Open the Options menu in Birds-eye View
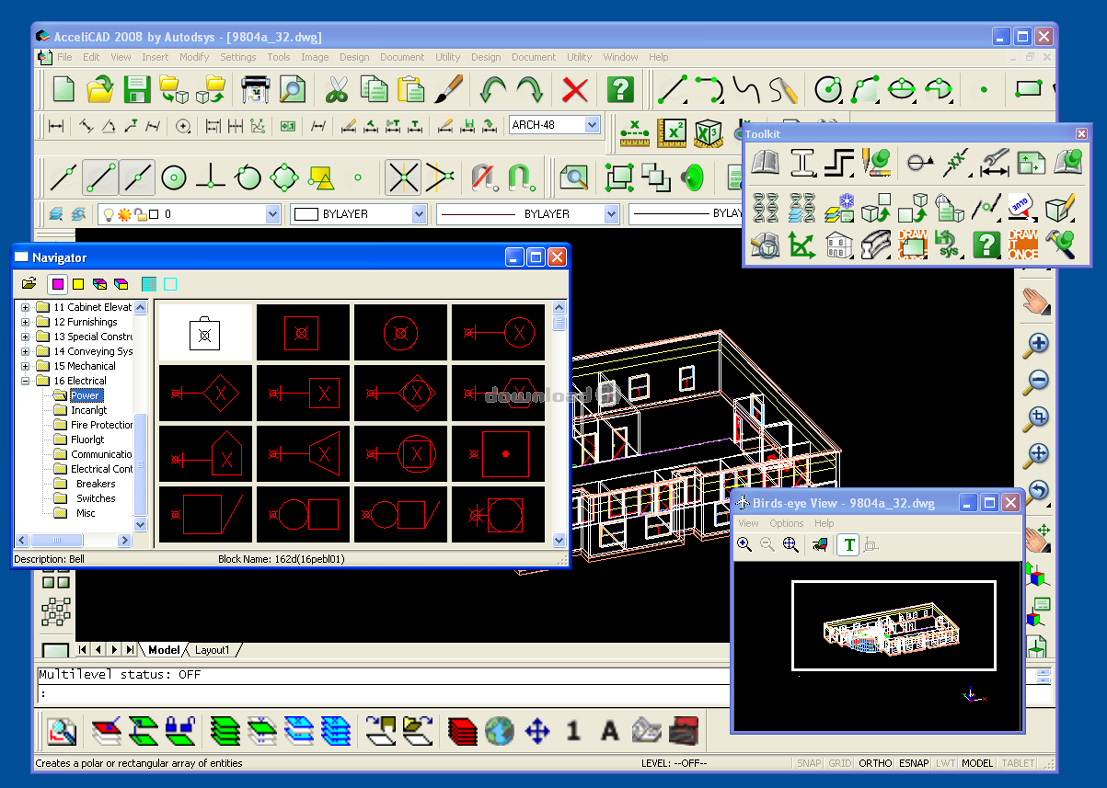 click(786, 523)
